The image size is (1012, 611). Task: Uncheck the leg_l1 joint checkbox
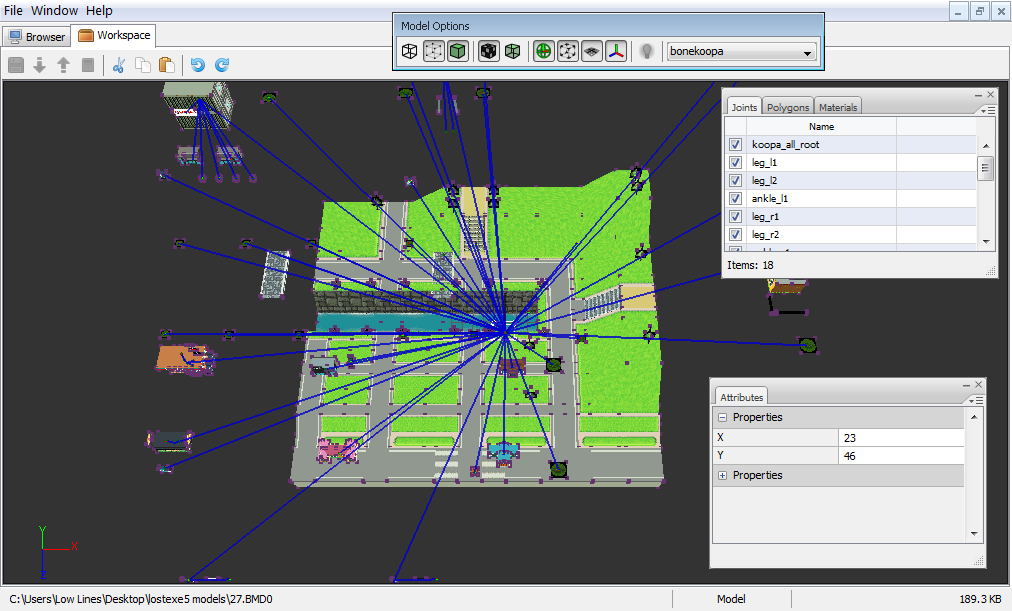pos(735,163)
